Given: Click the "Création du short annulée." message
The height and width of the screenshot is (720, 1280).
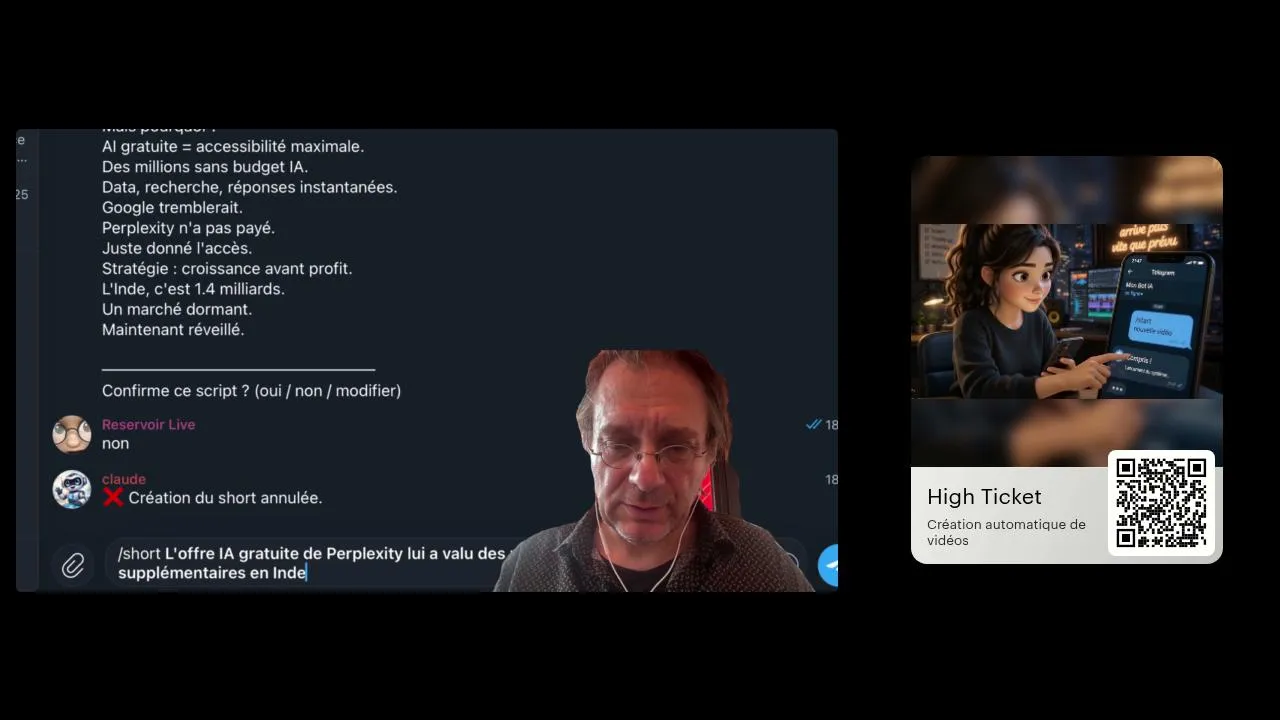Looking at the screenshot, I should coord(225,498).
